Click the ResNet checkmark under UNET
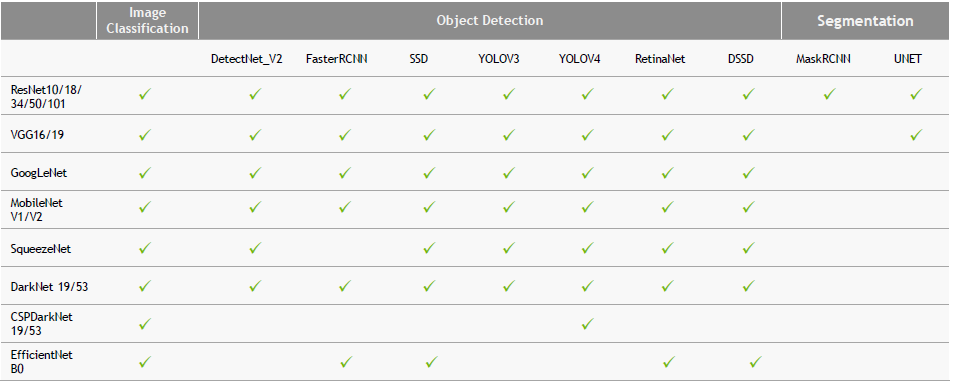Screen dimensions: 954x386 click(x=916, y=94)
